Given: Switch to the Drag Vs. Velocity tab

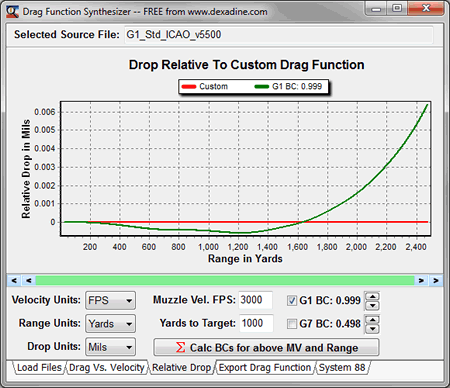Looking at the screenshot, I should coord(107,367).
